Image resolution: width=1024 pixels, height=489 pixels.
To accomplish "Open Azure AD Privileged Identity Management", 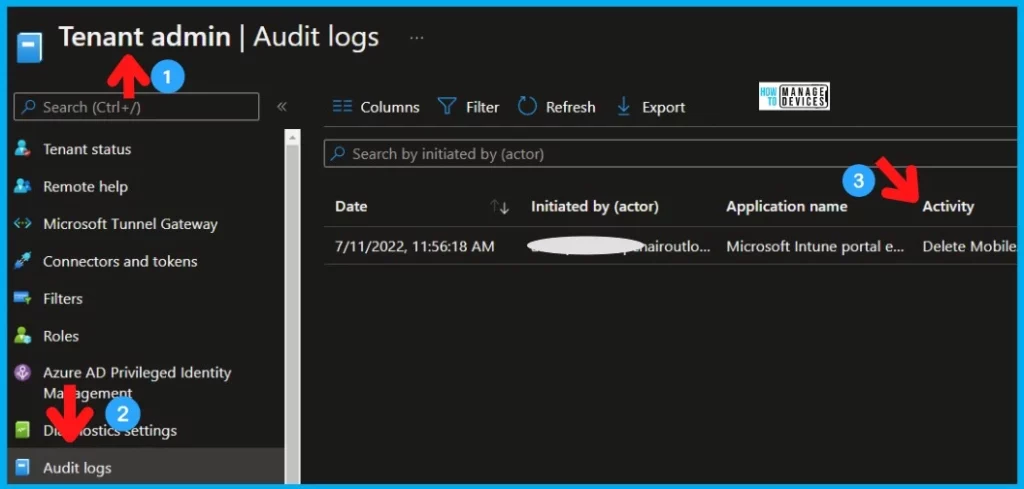I will coord(137,383).
